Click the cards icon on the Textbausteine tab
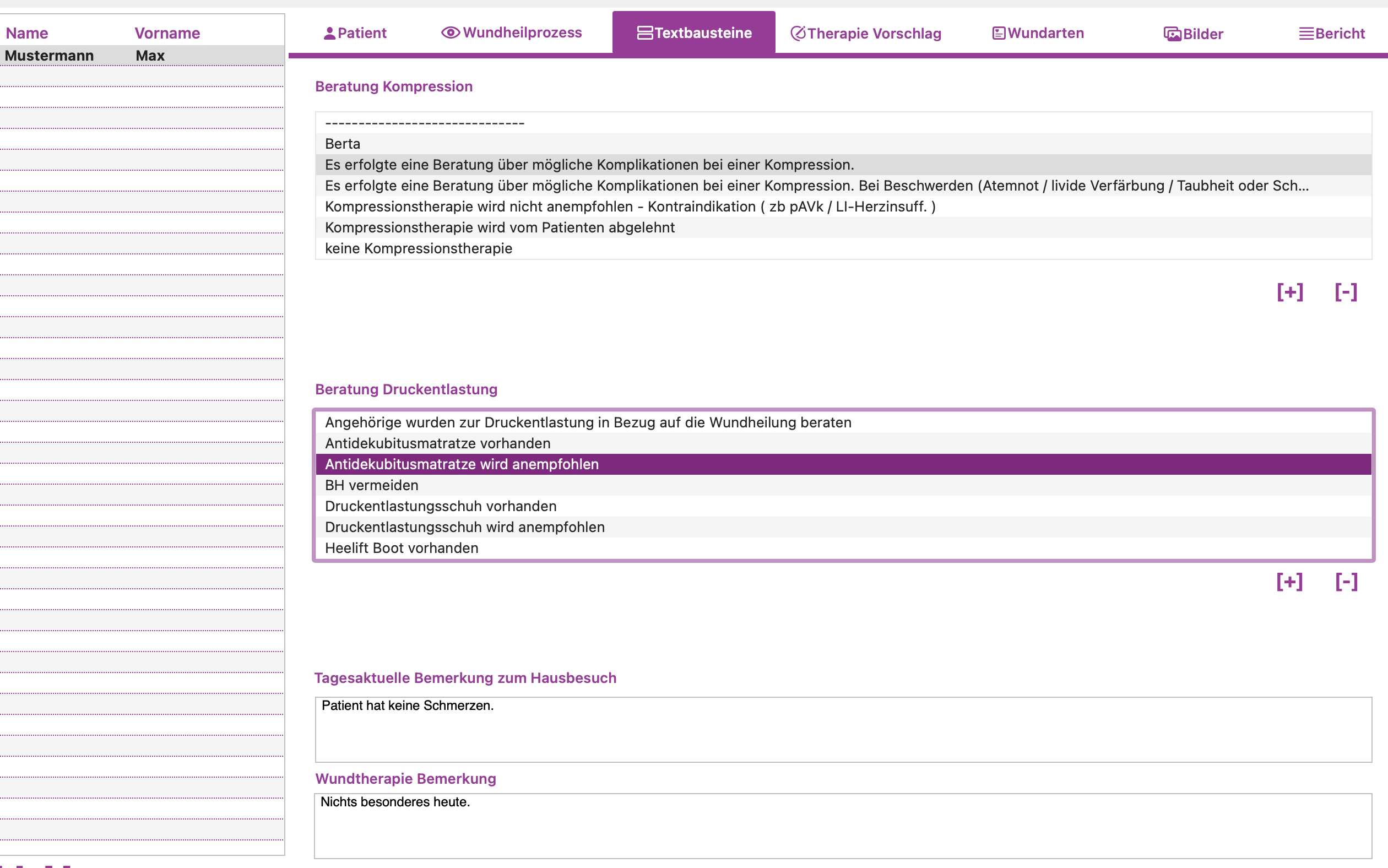This screenshot has width=1388, height=868. 644,32
